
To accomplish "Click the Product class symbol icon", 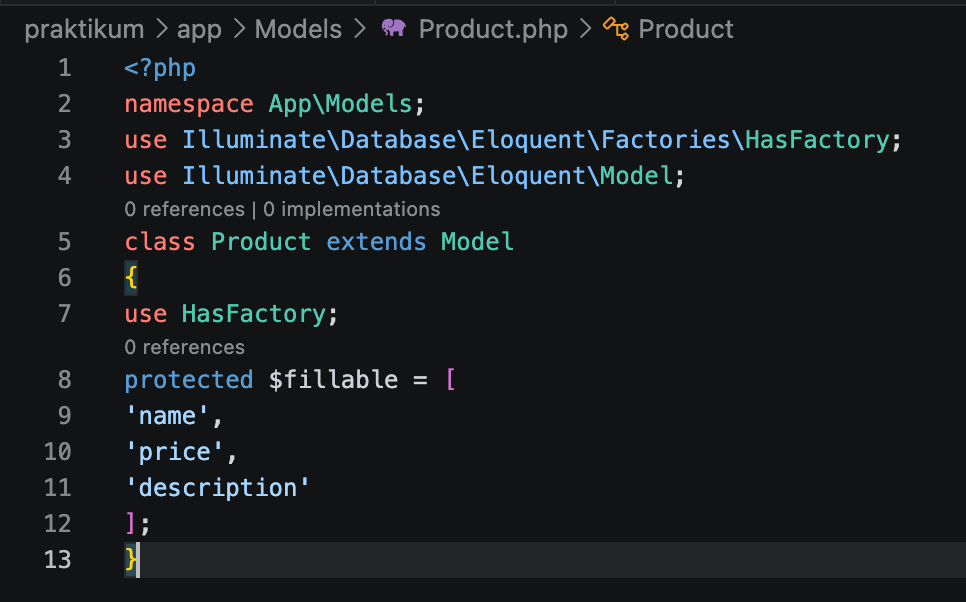I will click(x=615, y=28).
